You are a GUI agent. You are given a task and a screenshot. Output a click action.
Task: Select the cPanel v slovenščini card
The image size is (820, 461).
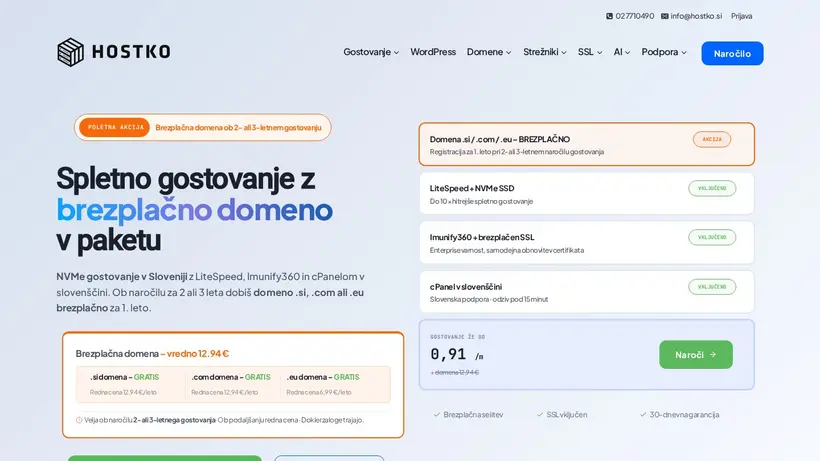(586, 292)
